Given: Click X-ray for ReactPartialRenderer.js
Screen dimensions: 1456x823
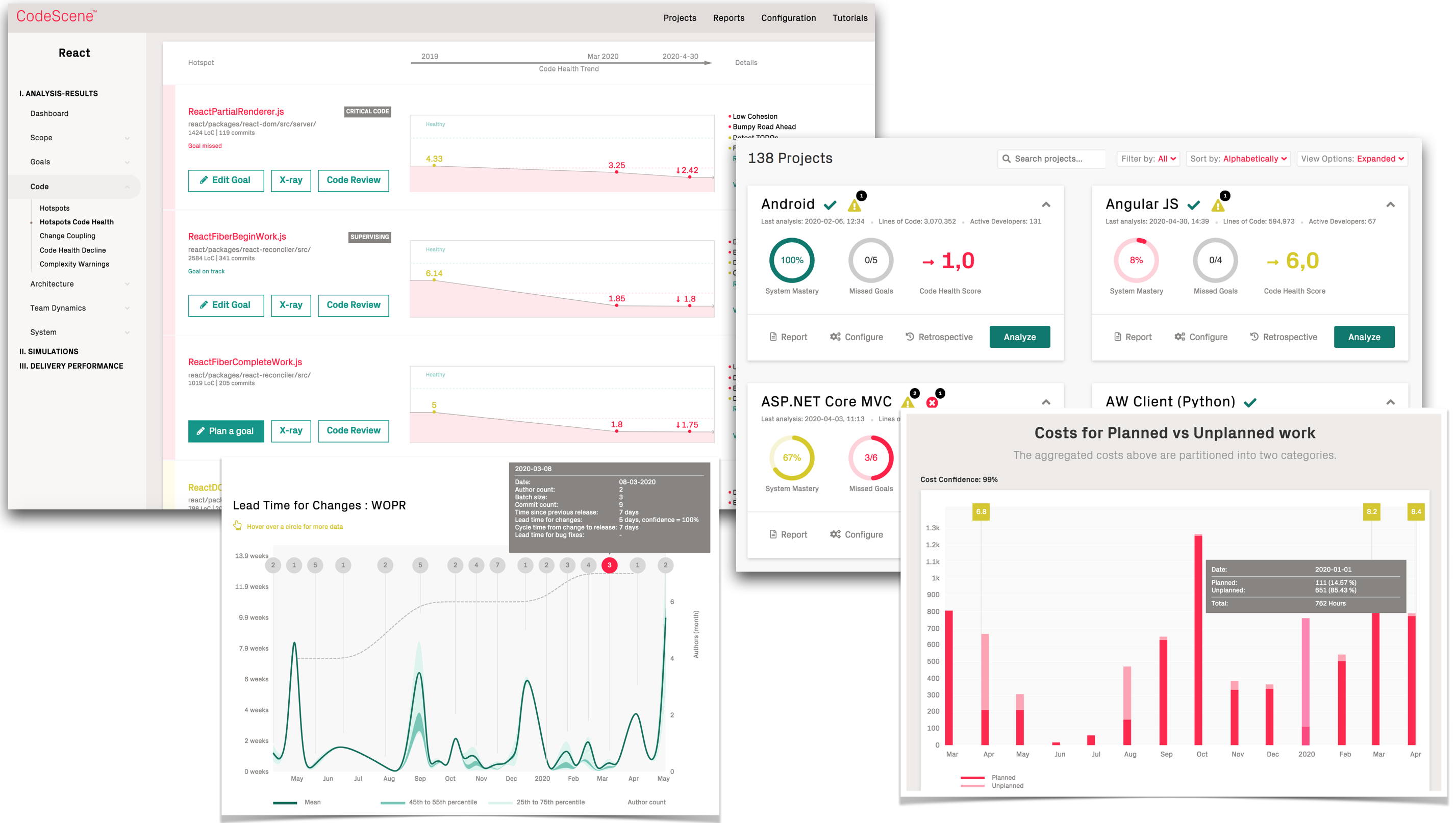Looking at the screenshot, I should (291, 181).
